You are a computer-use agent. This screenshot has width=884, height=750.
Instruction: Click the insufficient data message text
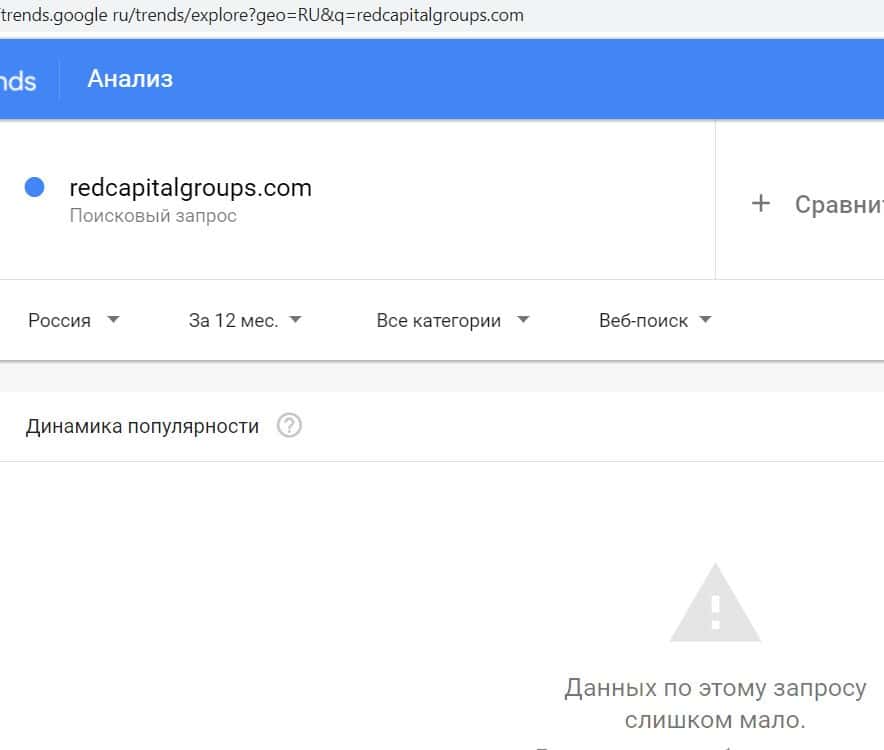[x=715, y=704]
